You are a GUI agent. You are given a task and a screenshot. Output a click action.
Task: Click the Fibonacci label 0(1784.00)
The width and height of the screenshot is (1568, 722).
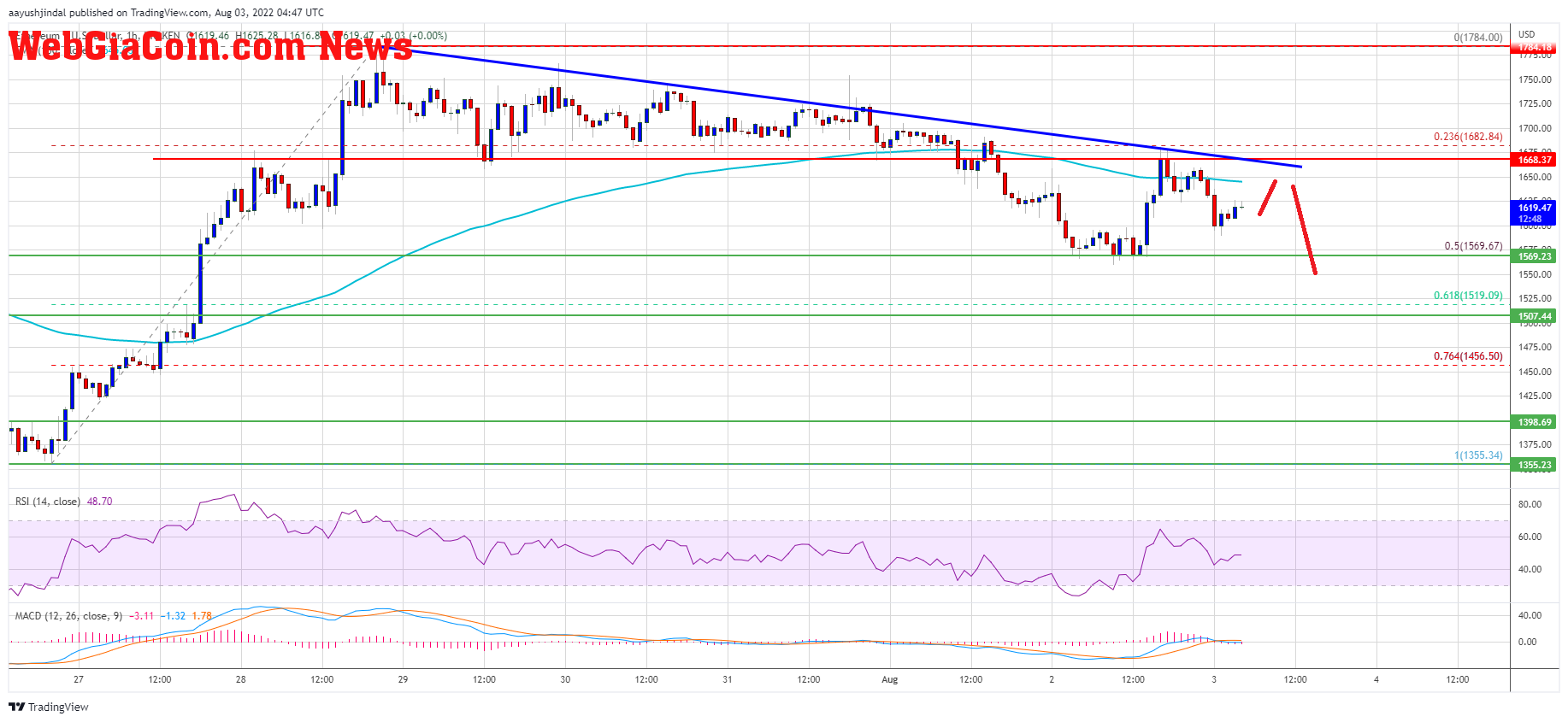(1478, 38)
